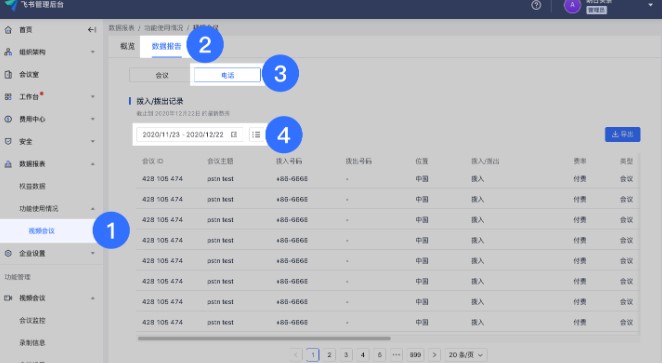Click the 工作台 workbench grid icon
This screenshot has width=662, height=363.
(x=8, y=97)
